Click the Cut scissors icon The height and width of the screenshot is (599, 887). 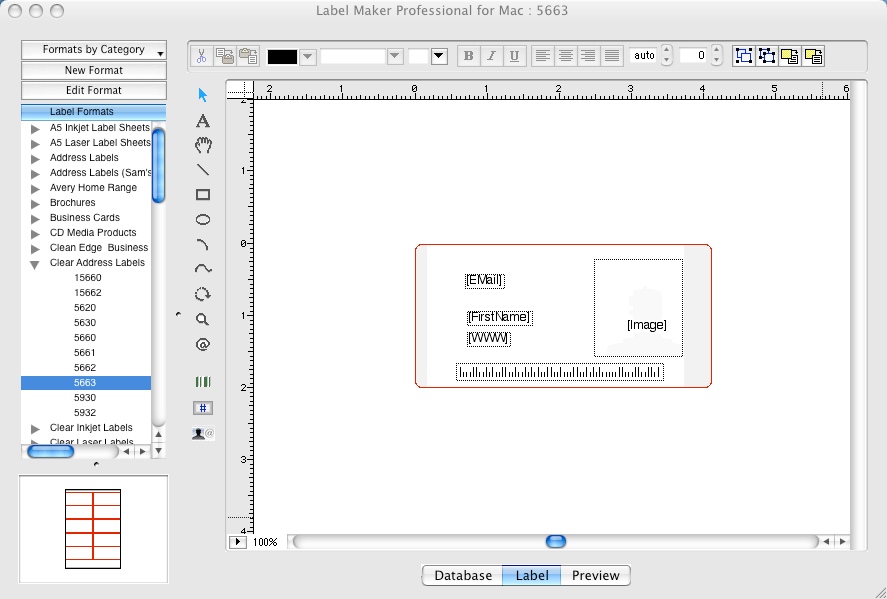coord(200,55)
